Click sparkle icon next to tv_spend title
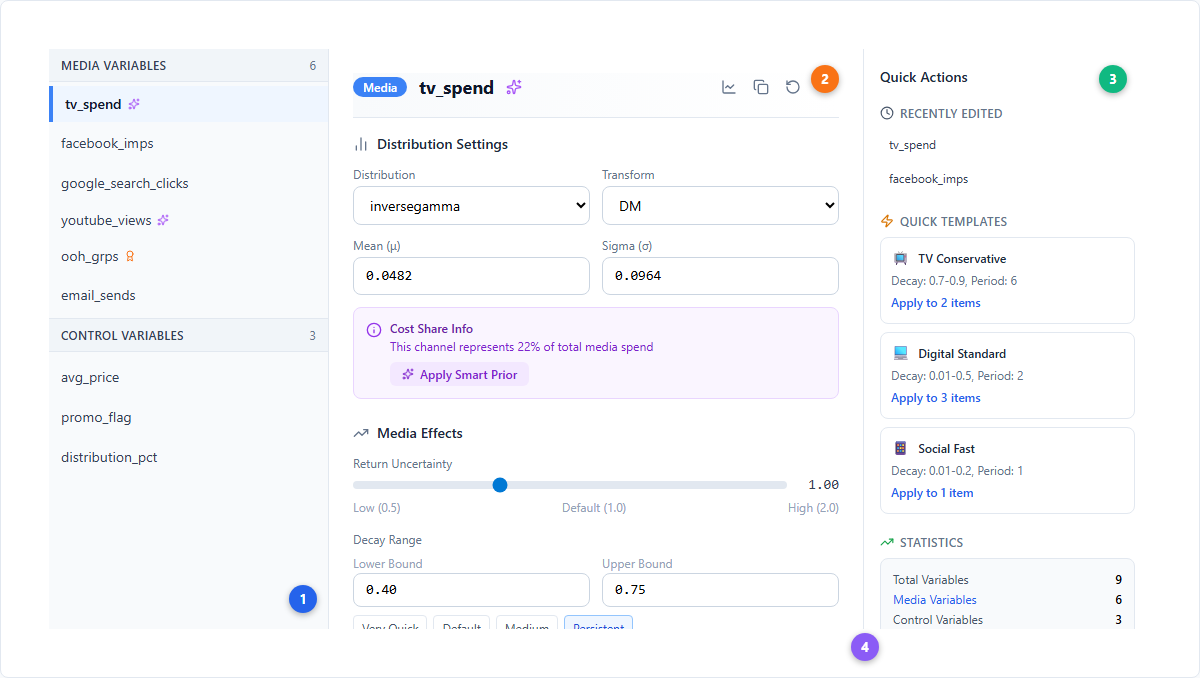Screen dimensions: 1200x678 [x=514, y=87]
